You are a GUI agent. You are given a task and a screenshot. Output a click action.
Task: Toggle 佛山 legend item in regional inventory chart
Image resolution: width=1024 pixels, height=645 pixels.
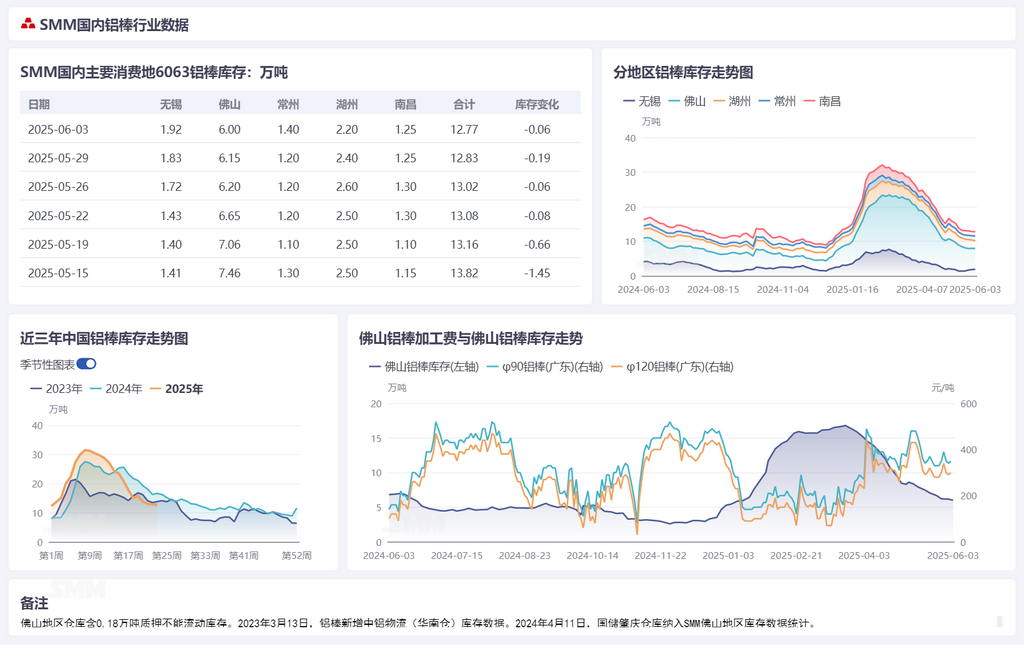point(686,101)
